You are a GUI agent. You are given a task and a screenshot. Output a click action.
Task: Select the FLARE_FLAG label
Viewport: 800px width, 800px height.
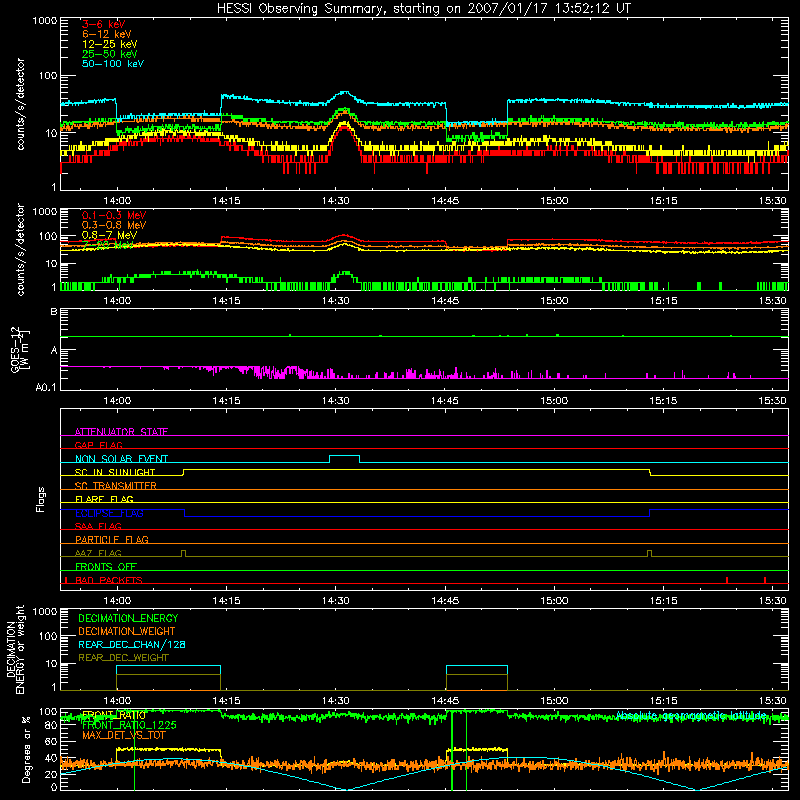pos(104,499)
